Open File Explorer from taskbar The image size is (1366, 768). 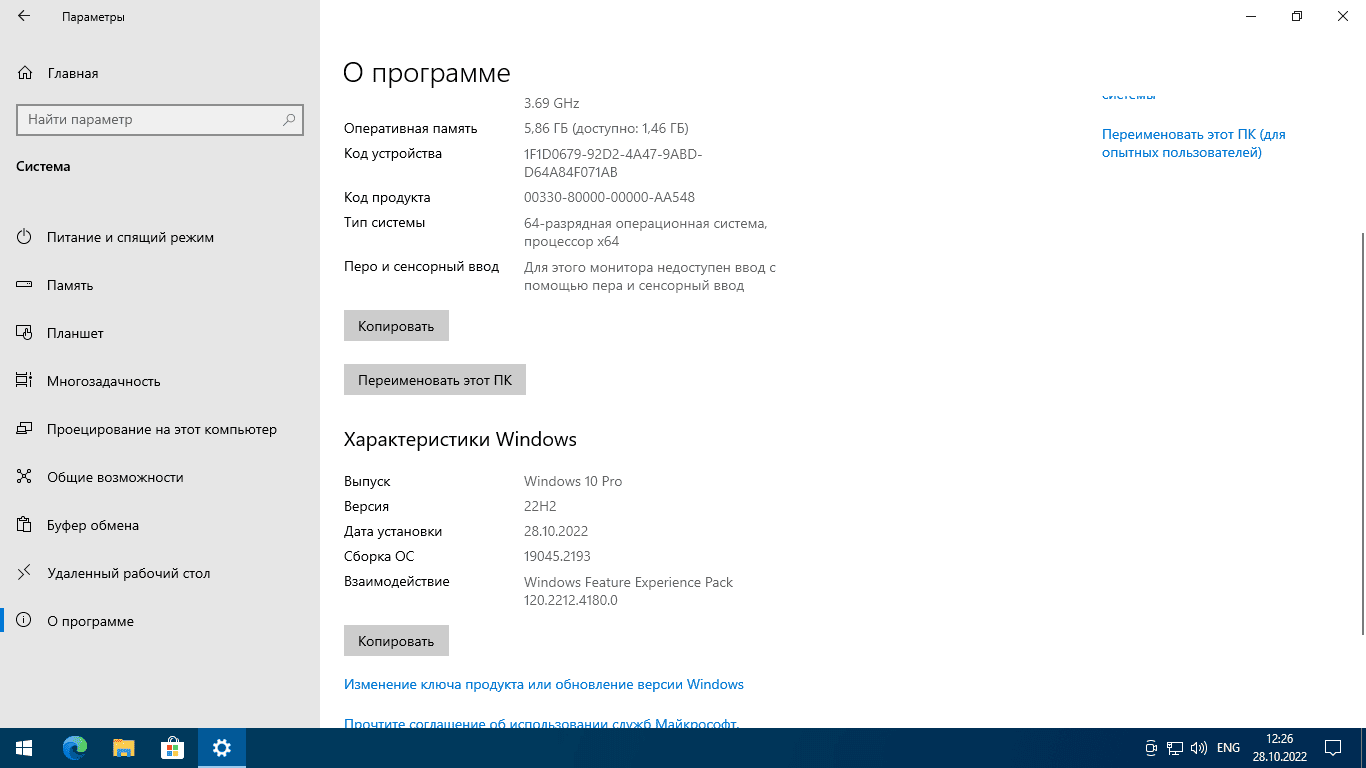pos(123,748)
